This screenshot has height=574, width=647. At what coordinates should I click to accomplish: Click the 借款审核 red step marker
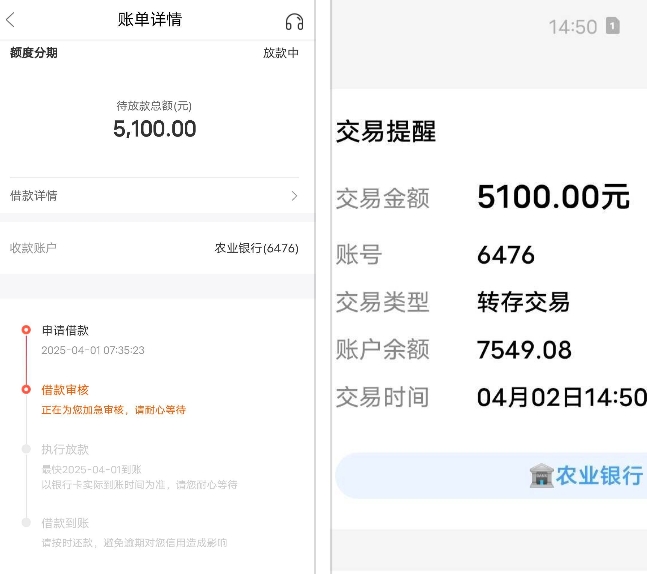pos(26,389)
